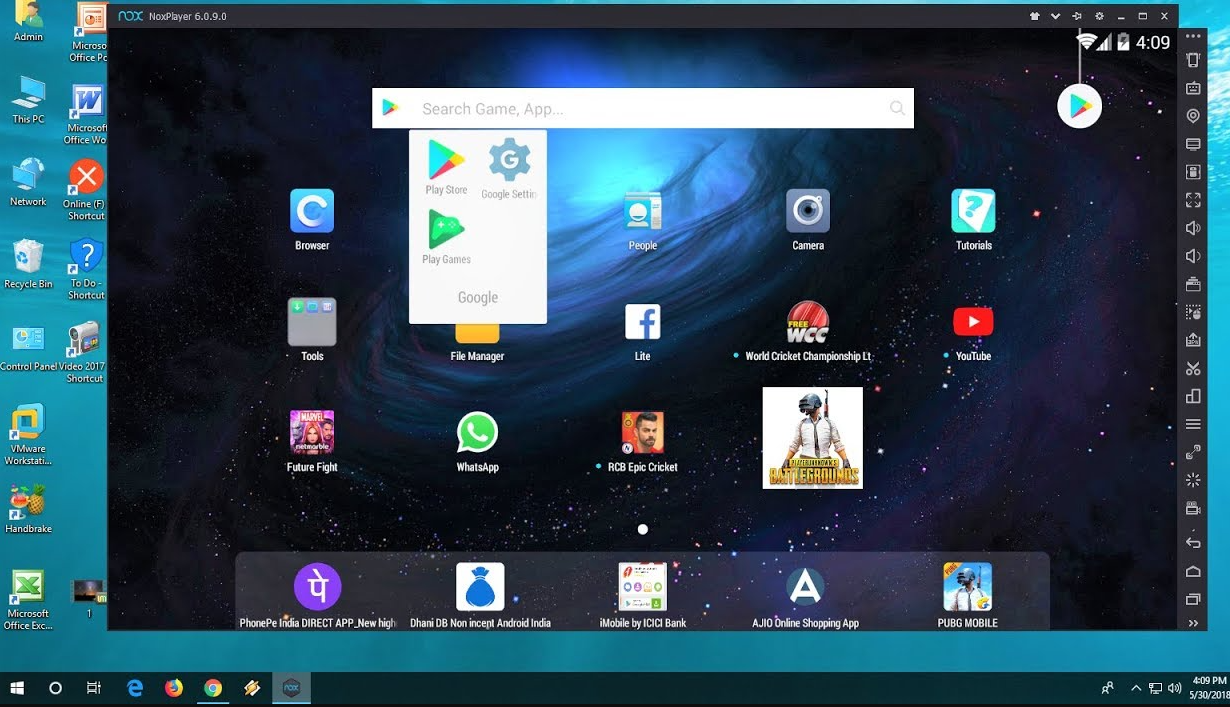1230x707 pixels.
Task: Open the People contacts app
Action: pos(642,220)
